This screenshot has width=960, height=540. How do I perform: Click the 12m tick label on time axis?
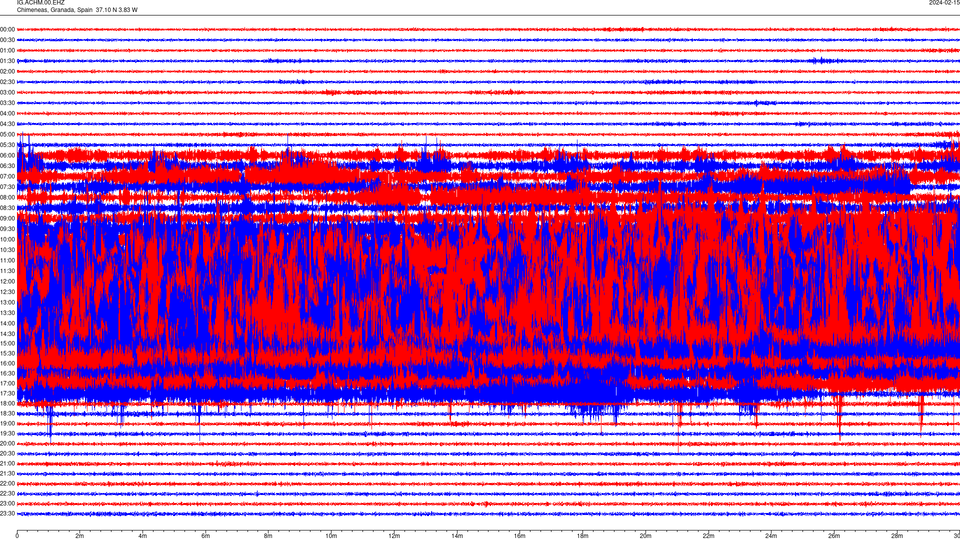click(x=394, y=536)
